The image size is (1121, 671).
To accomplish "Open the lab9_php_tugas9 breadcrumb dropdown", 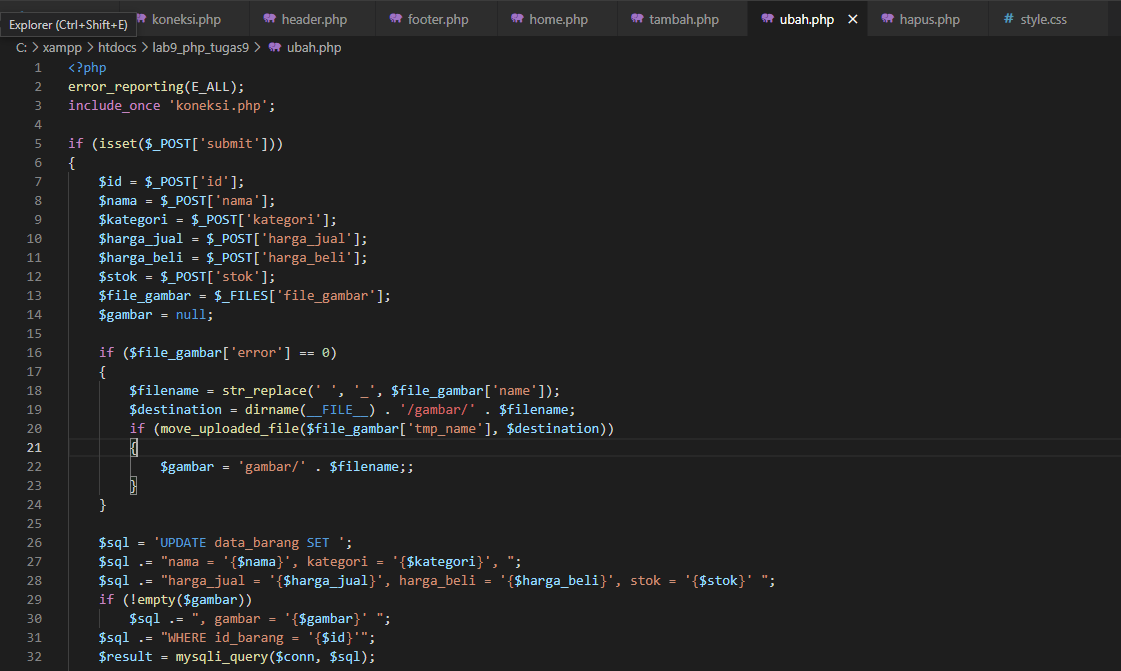I will 201,47.
